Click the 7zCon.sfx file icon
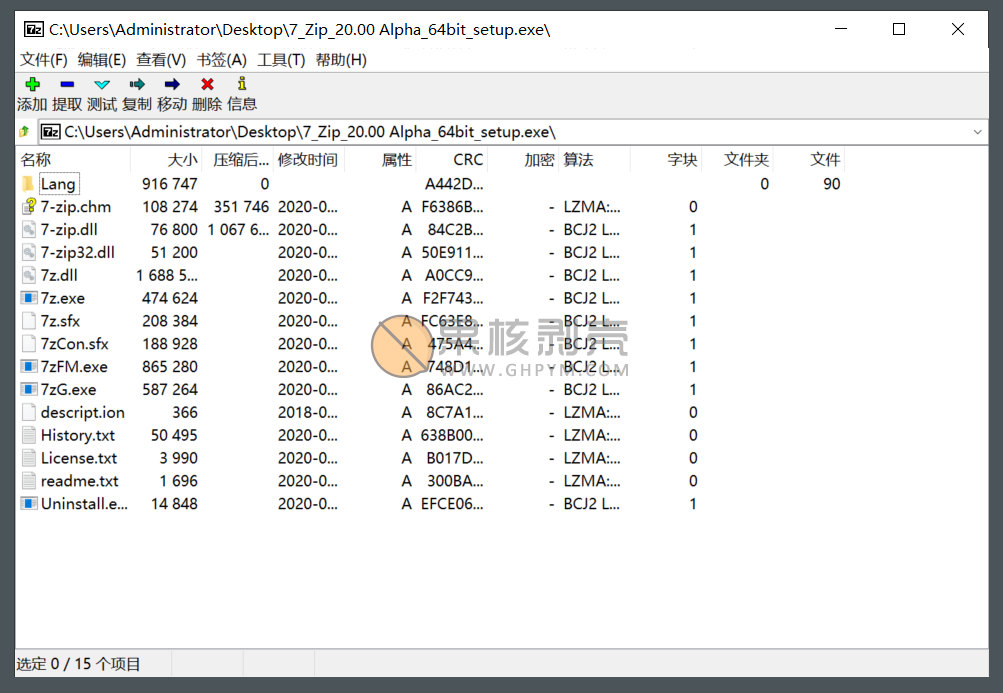This screenshot has height=693, width=1003. [x=28, y=344]
